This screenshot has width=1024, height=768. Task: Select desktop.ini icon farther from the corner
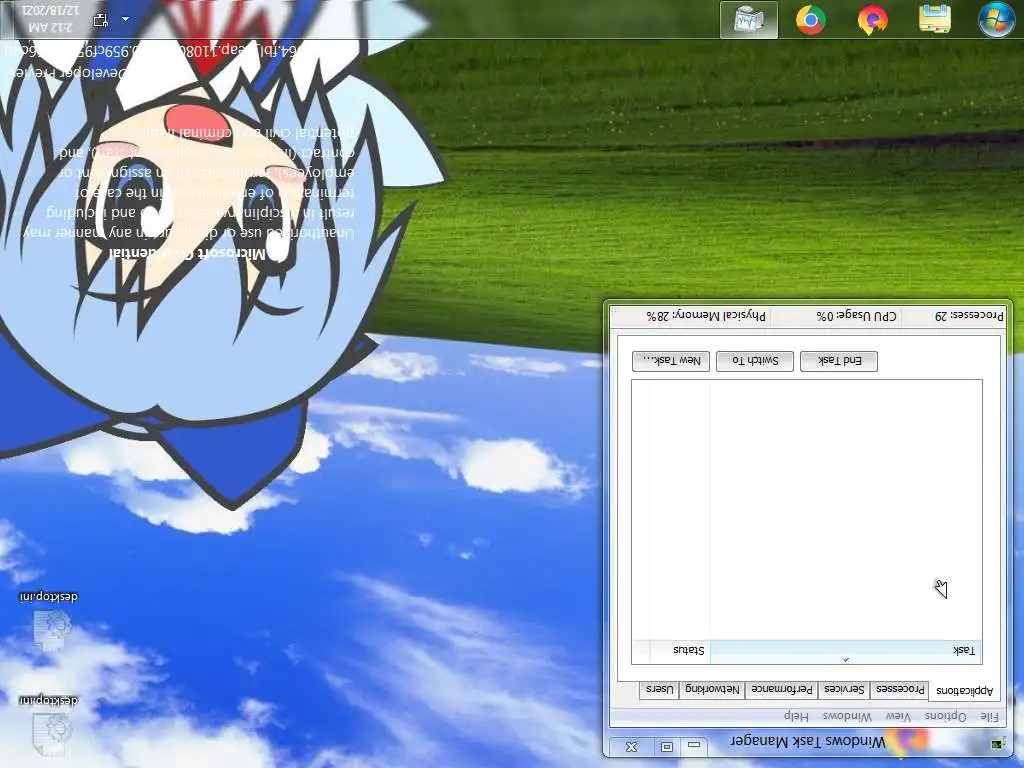(50, 621)
